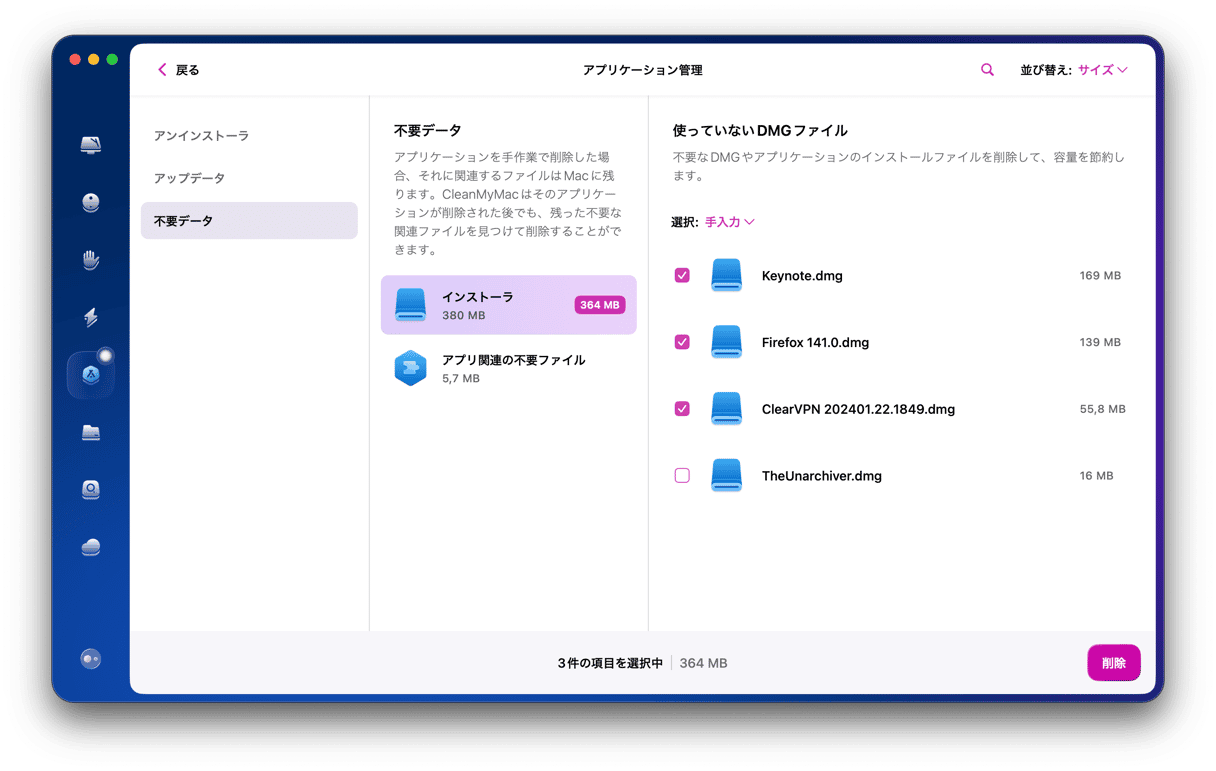Click 不要データ heading in middle panel
Viewport: 1216px width, 771px height.
tap(428, 131)
